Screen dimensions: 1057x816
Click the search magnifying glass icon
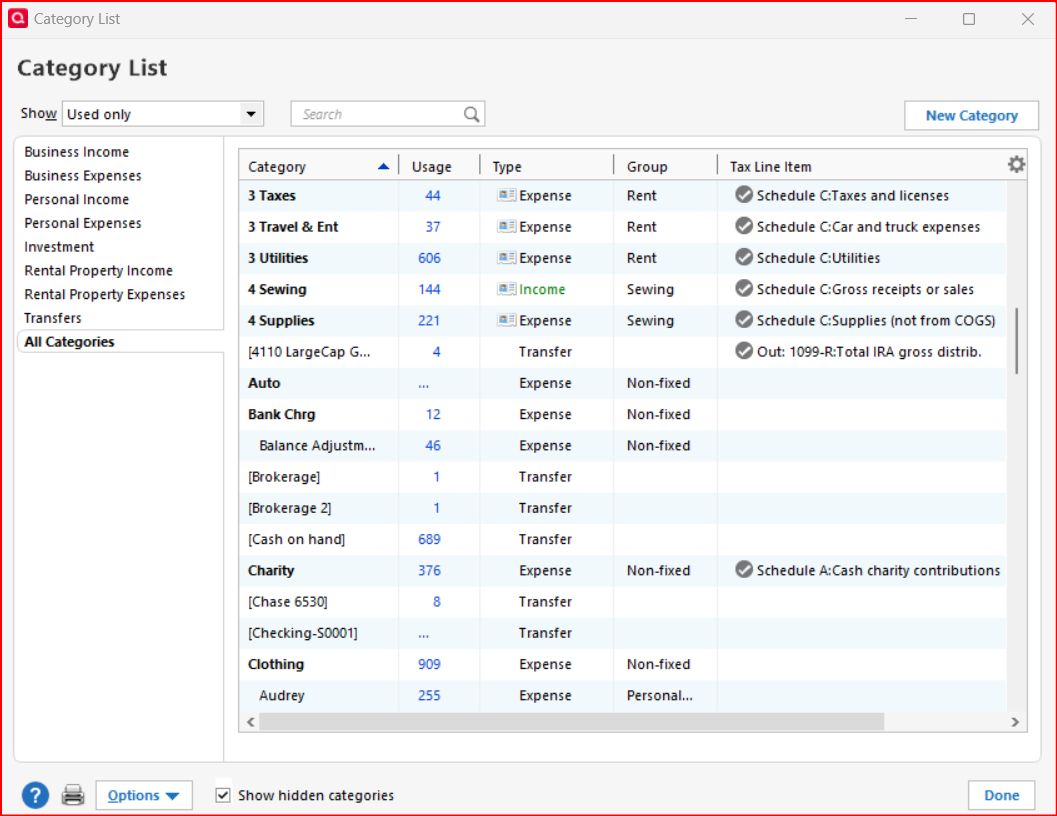(472, 114)
